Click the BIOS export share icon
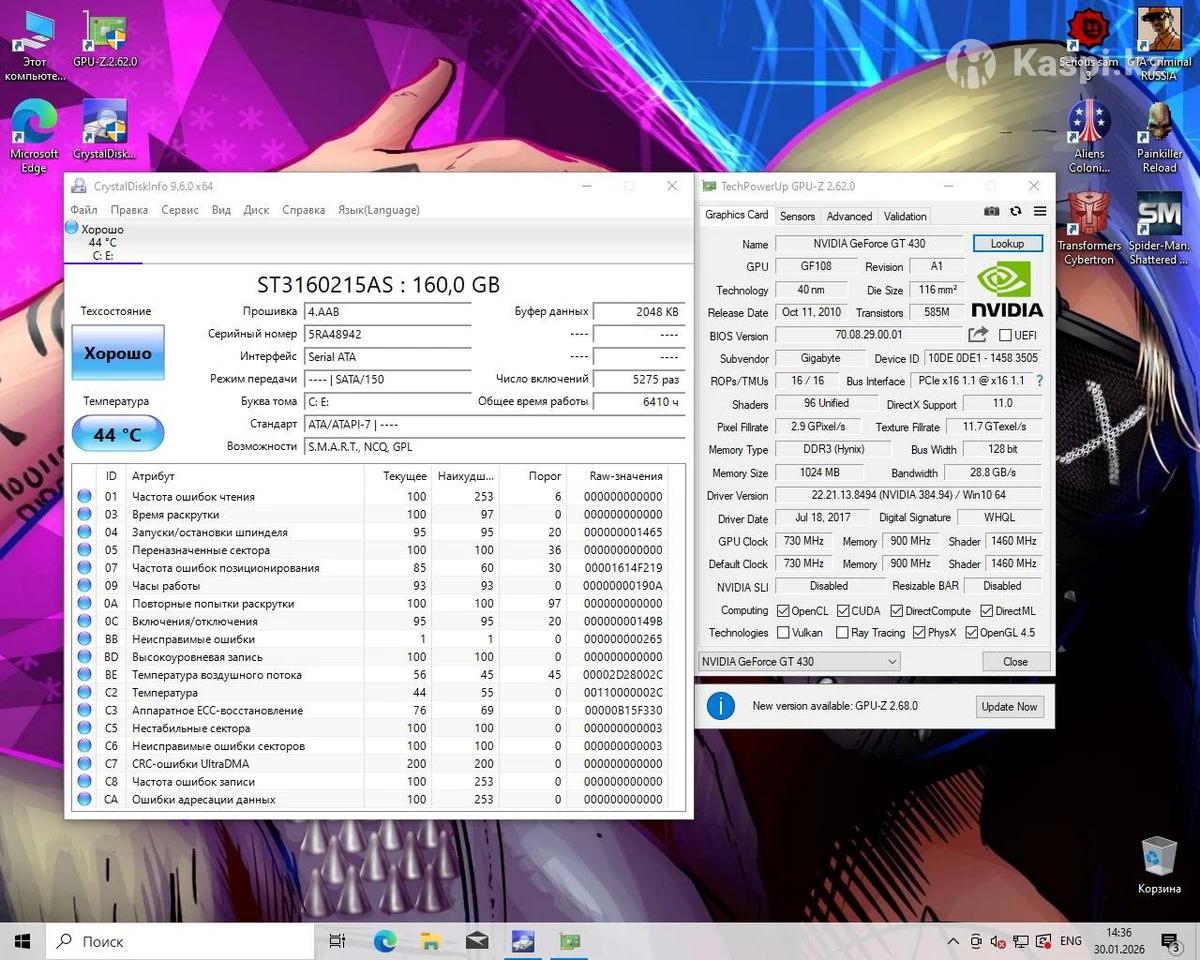Screen dimensions: 1200x960 coord(978,335)
